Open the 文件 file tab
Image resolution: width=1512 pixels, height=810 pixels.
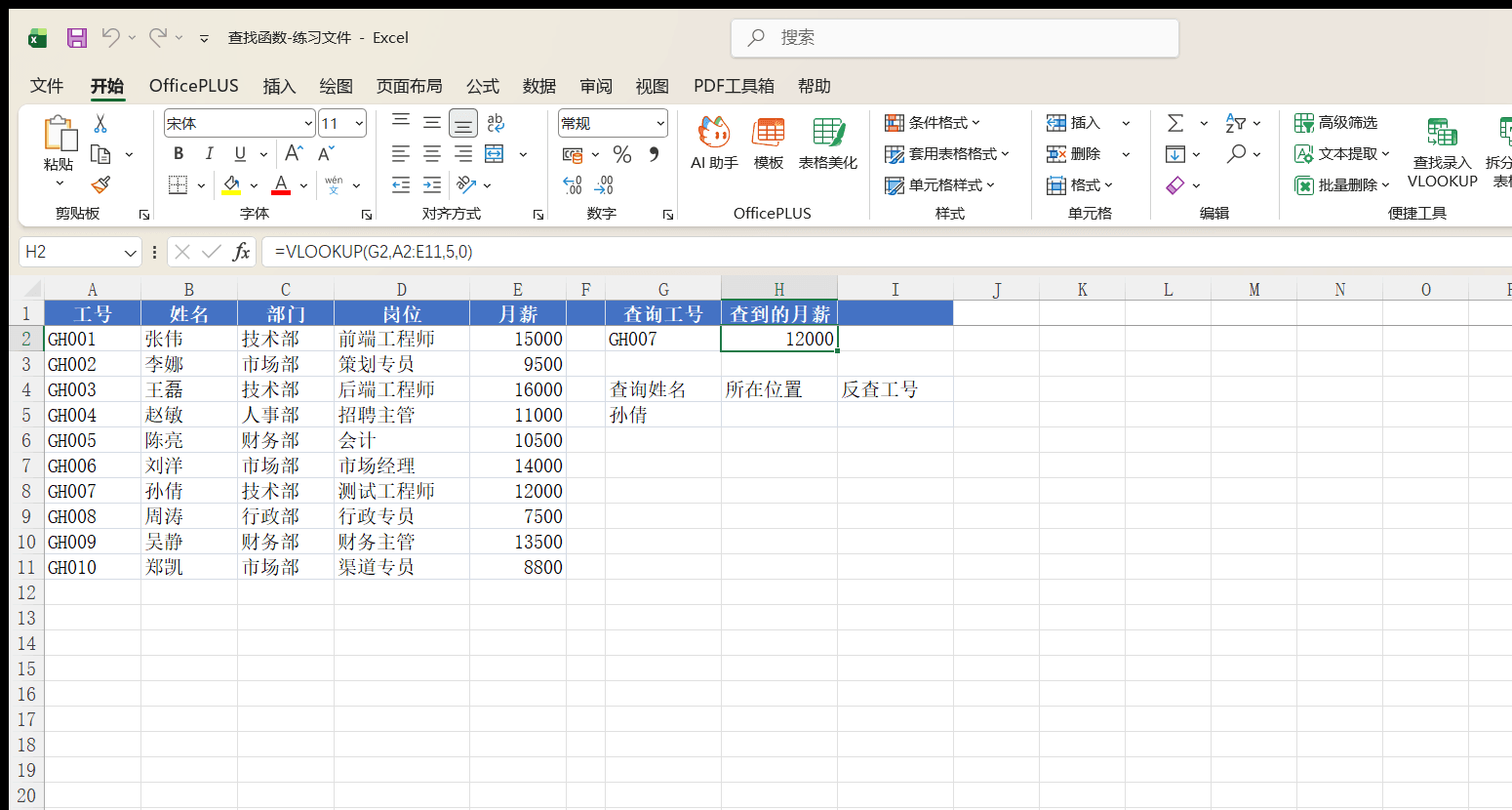(47, 86)
